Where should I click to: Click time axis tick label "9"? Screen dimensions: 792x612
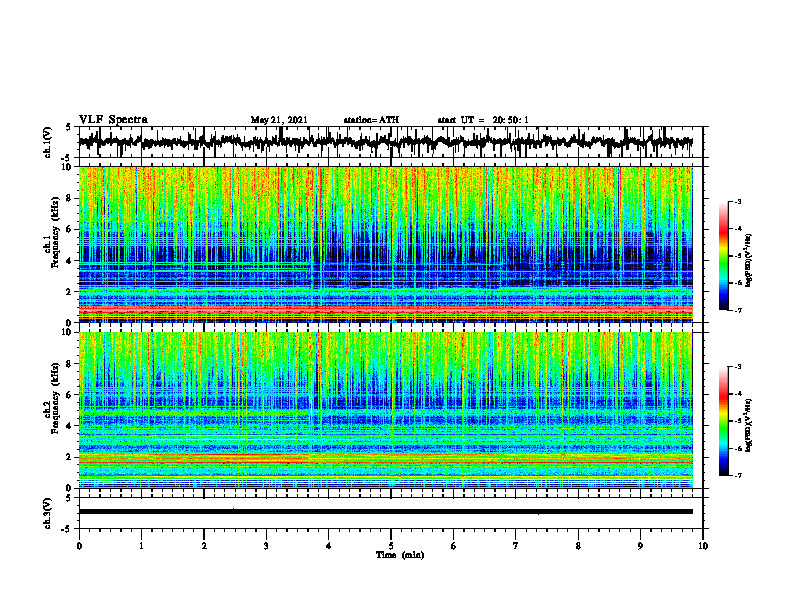[x=640, y=546]
